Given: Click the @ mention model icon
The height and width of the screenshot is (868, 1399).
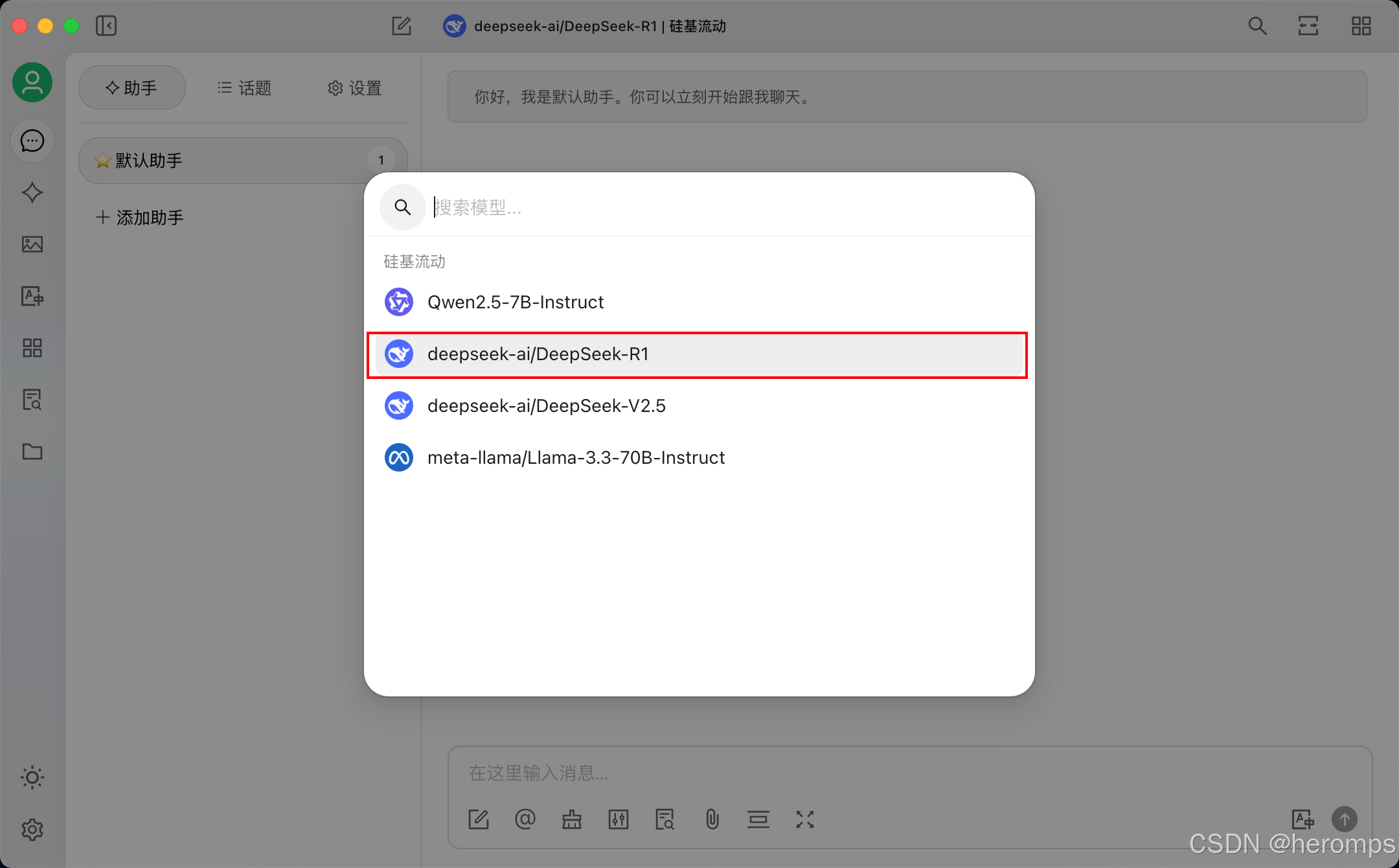Looking at the screenshot, I should 525,819.
